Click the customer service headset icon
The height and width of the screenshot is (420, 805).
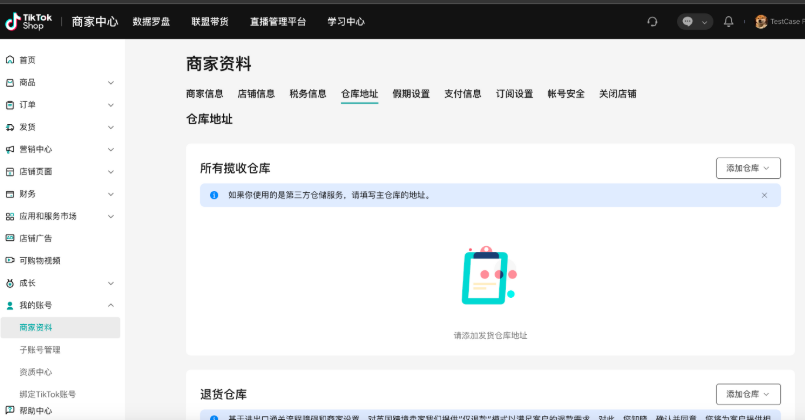(652, 22)
